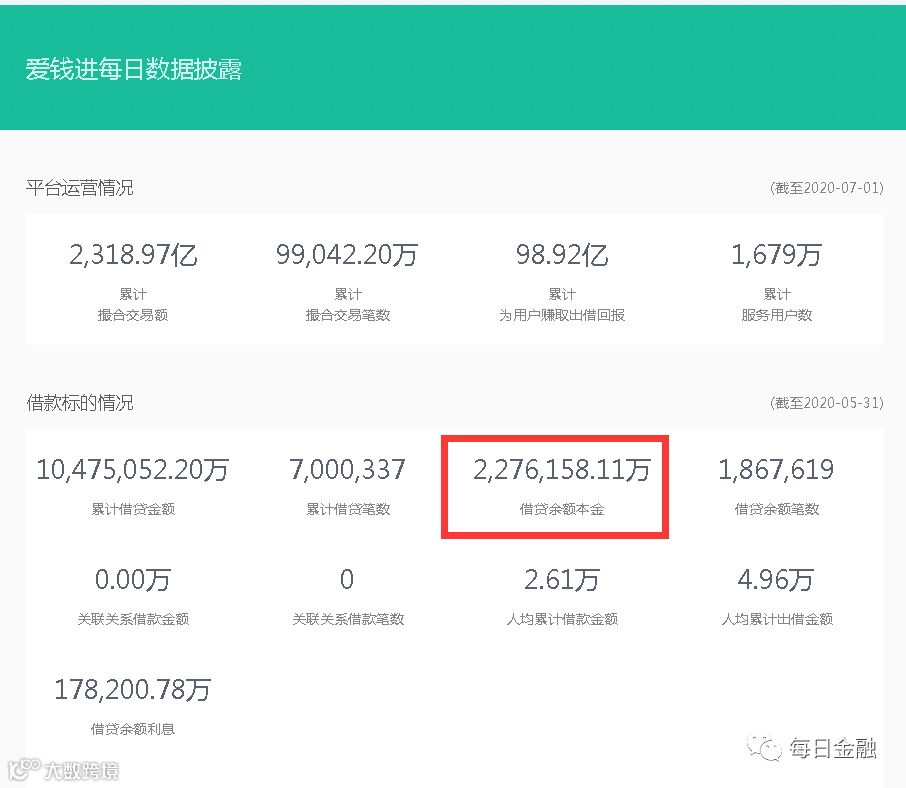Click the 98.92亿 value
The width and height of the screenshot is (906, 788).
(562, 255)
